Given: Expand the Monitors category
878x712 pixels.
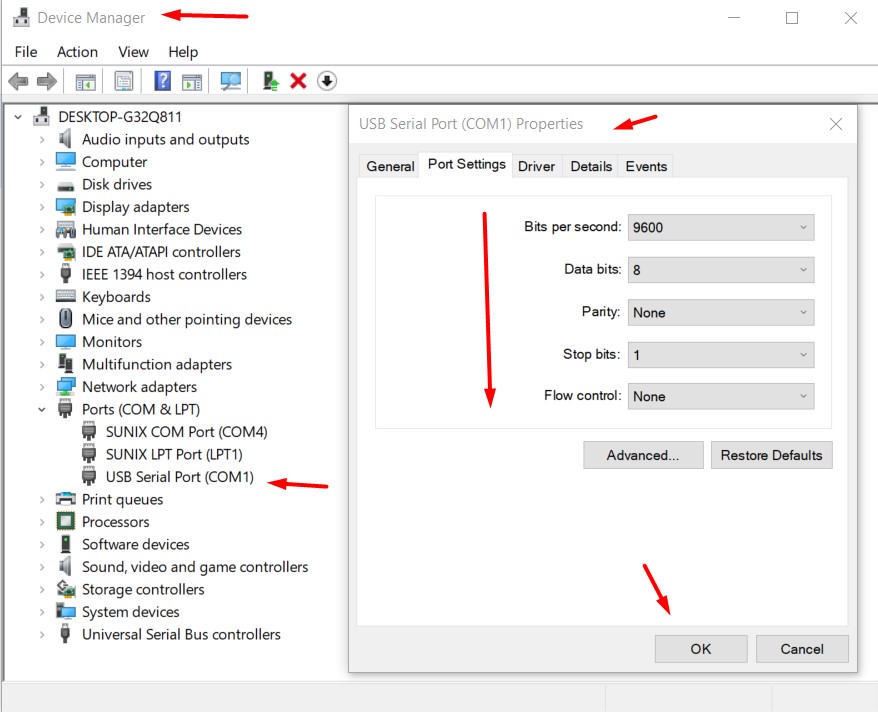Looking at the screenshot, I should [42, 342].
